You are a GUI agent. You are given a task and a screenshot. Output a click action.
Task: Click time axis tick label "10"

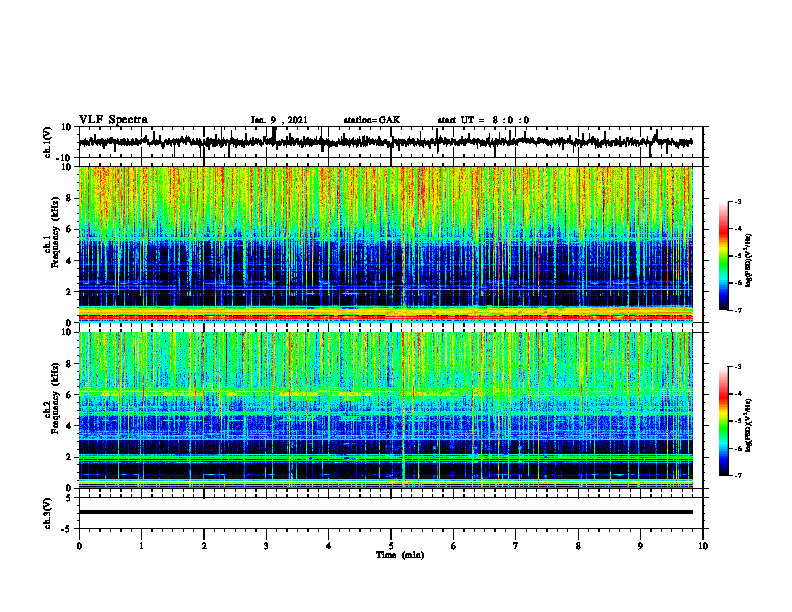click(703, 546)
